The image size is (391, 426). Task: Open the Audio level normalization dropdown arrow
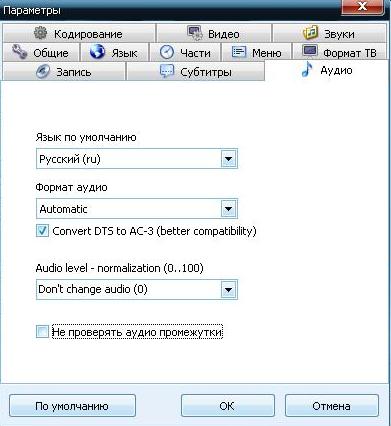coord(228,290)
